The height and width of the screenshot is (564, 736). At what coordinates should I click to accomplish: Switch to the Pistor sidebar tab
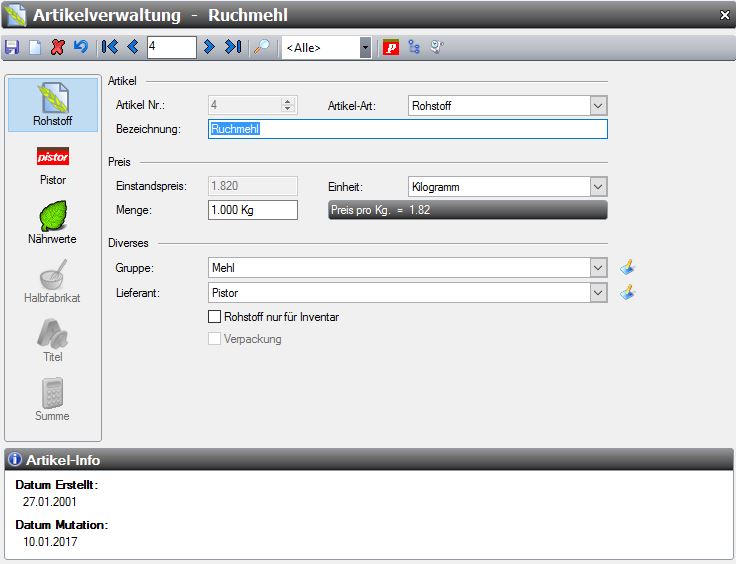(53, 166)
